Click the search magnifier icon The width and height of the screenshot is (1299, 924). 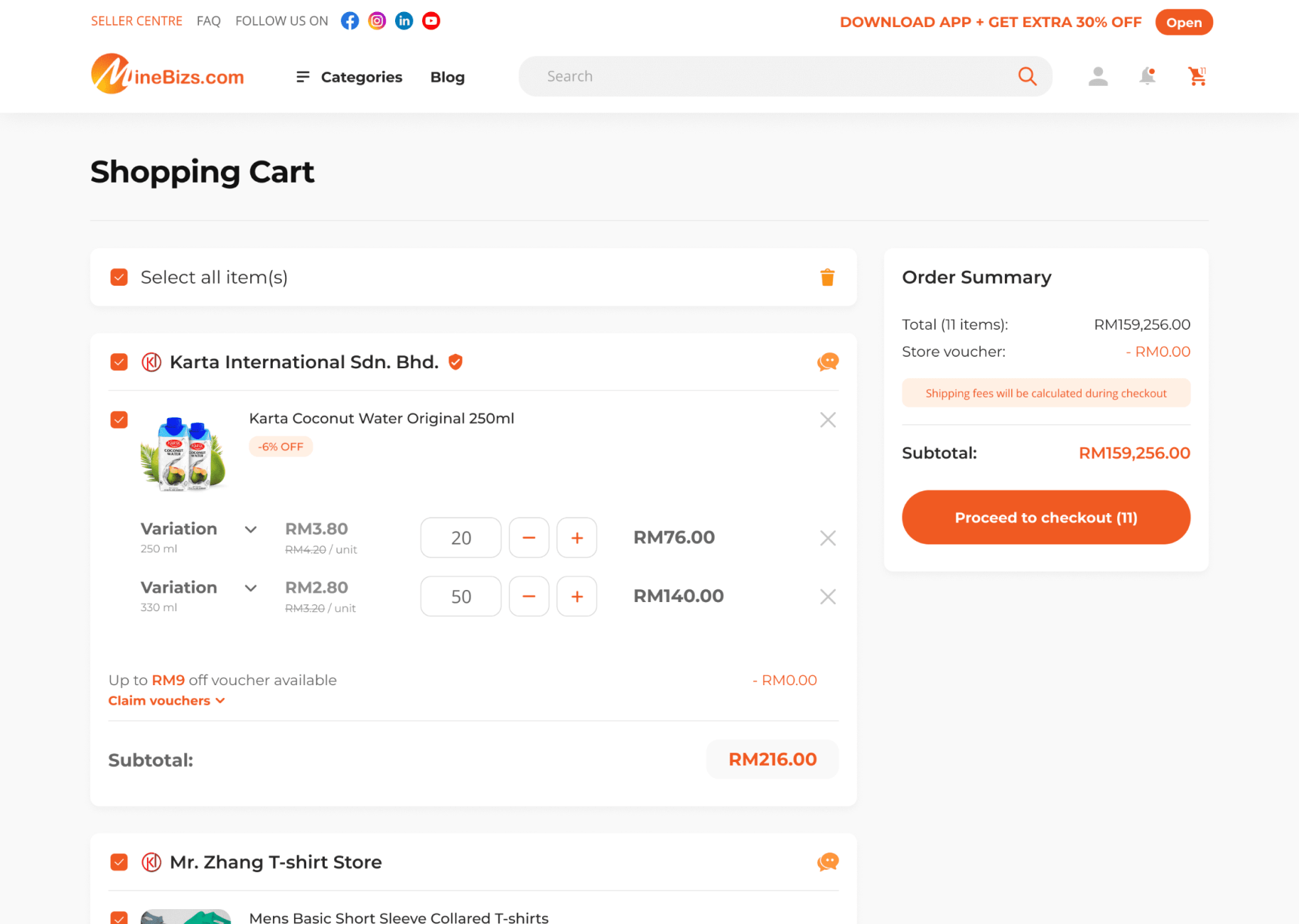tap(1027, 76)
